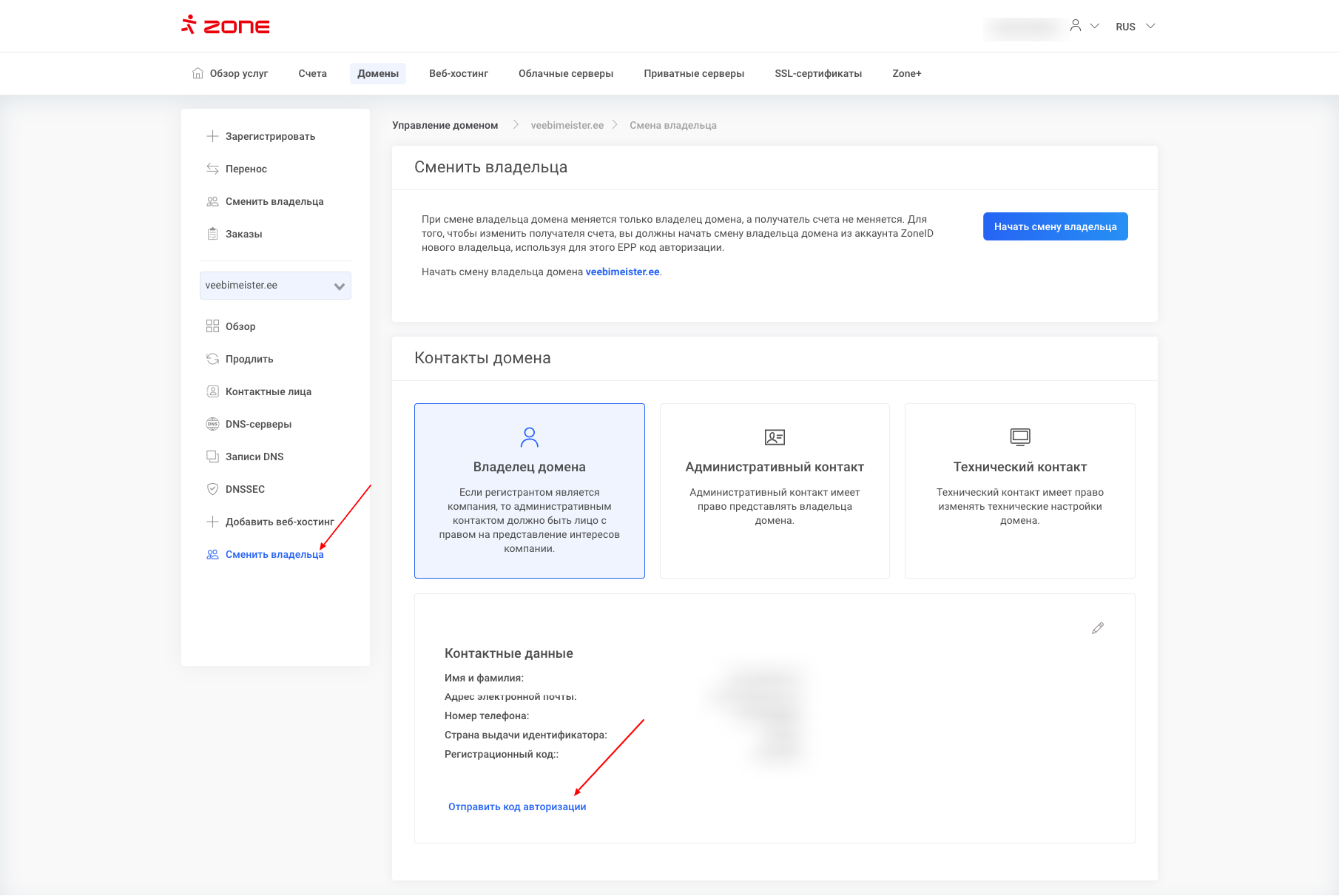Click the DNS globe icon in sidebar

click(x=212, y=424)
